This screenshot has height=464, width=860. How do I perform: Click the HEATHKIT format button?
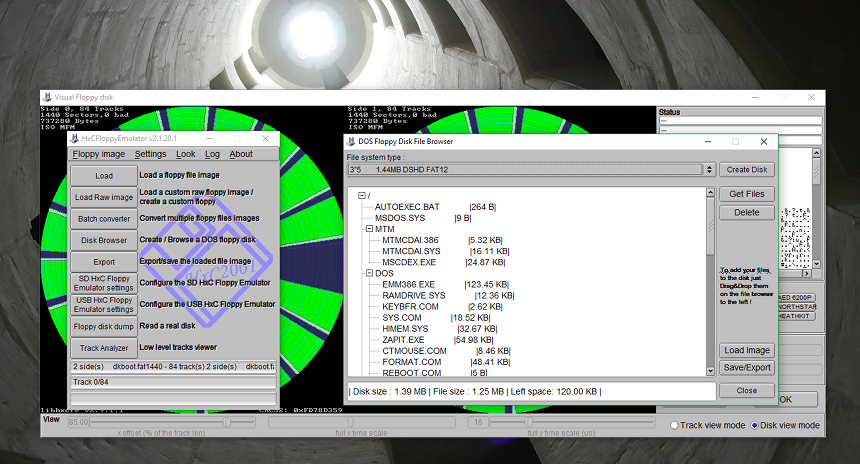[797, 316]
